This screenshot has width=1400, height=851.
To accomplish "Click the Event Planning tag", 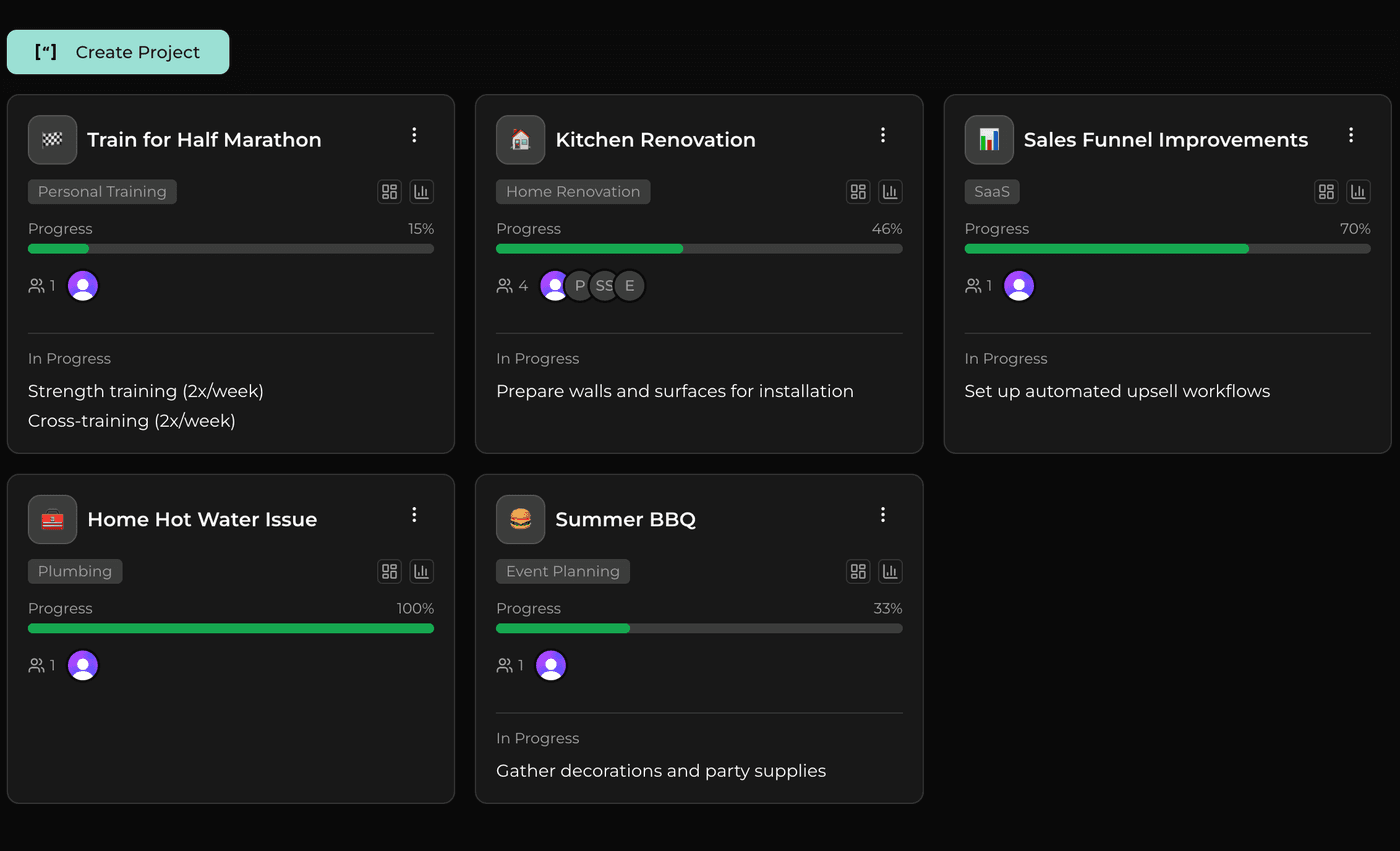I will [563, 572].
